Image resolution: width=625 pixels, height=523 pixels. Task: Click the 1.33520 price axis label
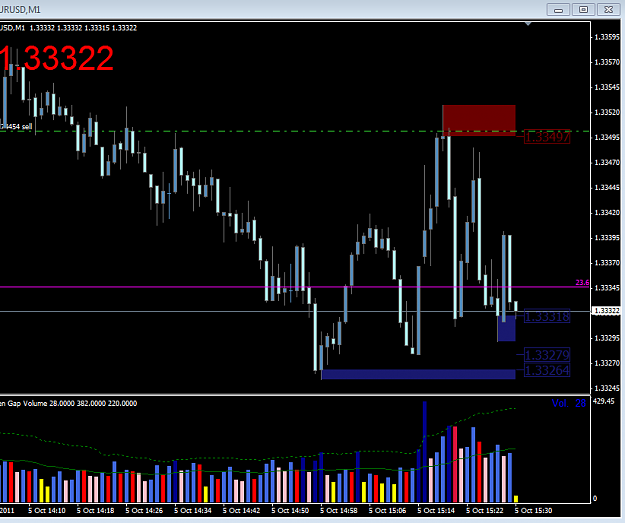pyautogui.click(x=607, y=112)
